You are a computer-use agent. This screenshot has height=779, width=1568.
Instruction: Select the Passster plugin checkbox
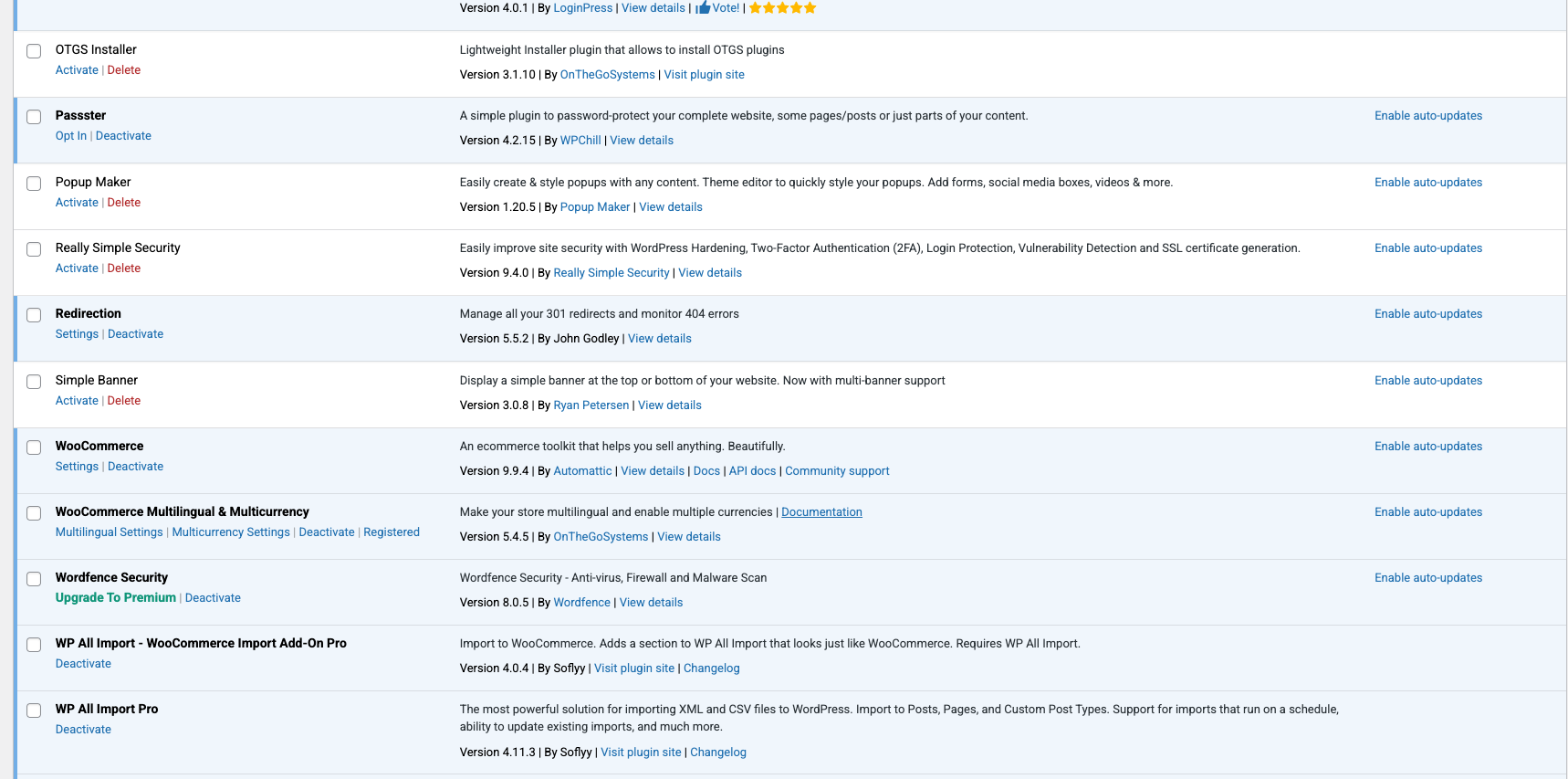[x=34, y=117]
